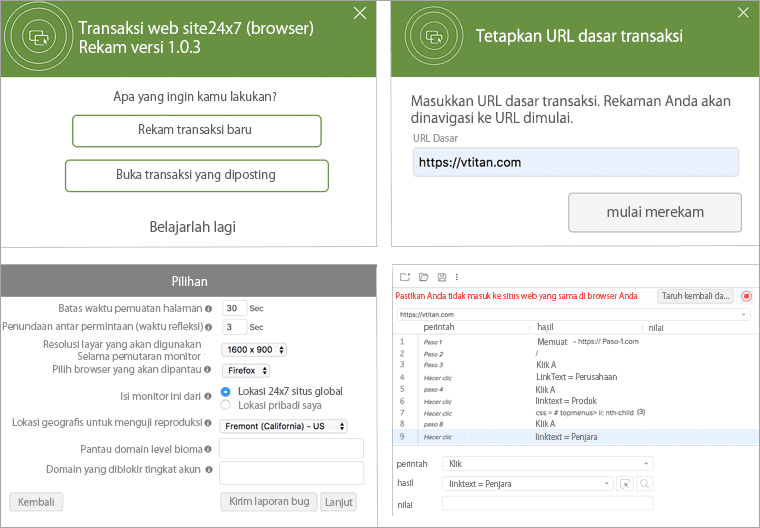
Task: Click the save floppy-disk icon in recorder
Action: pos(442,277)
